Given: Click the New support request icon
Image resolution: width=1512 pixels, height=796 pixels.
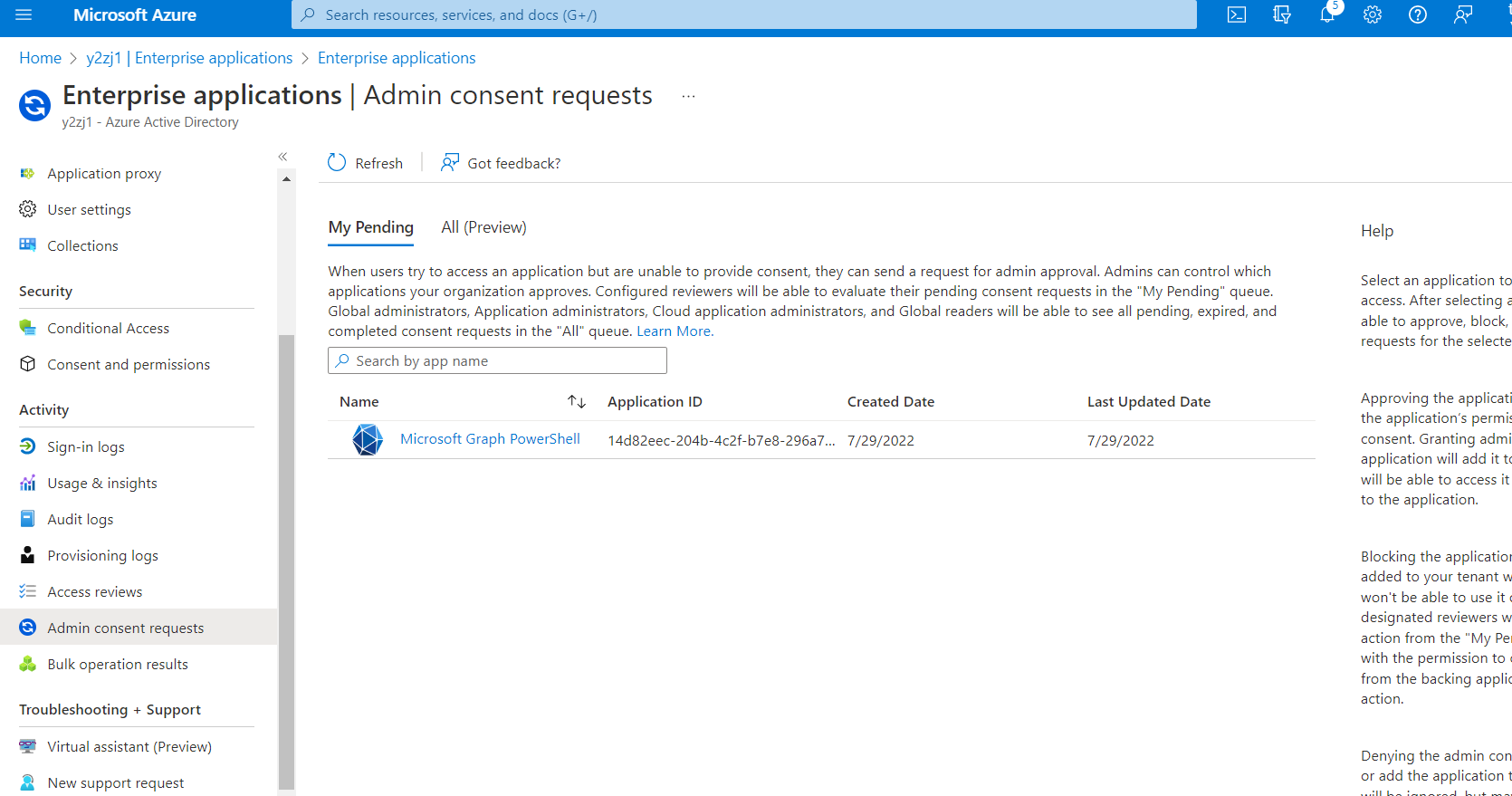Looking at the screenshot, I should (28, 782).
